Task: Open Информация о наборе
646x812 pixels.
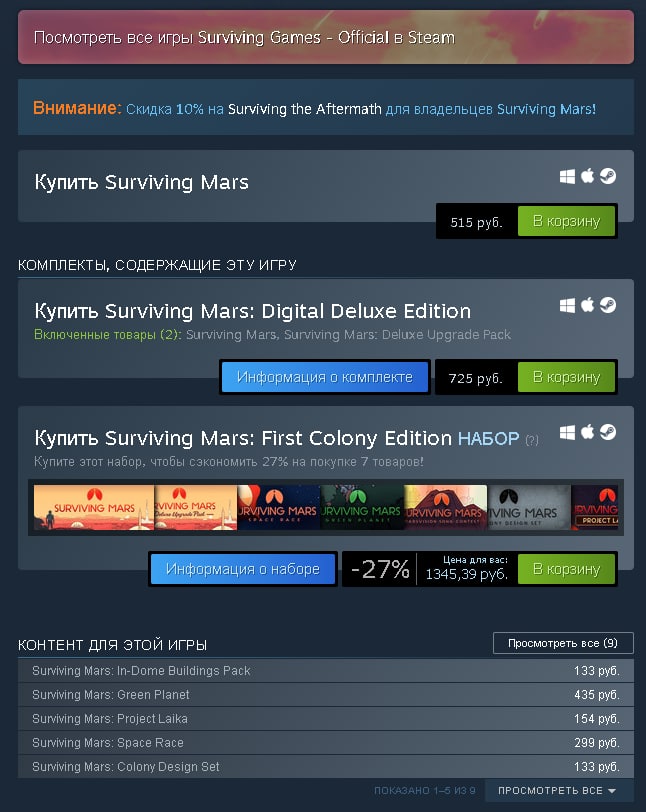Action: click(243, 569)
